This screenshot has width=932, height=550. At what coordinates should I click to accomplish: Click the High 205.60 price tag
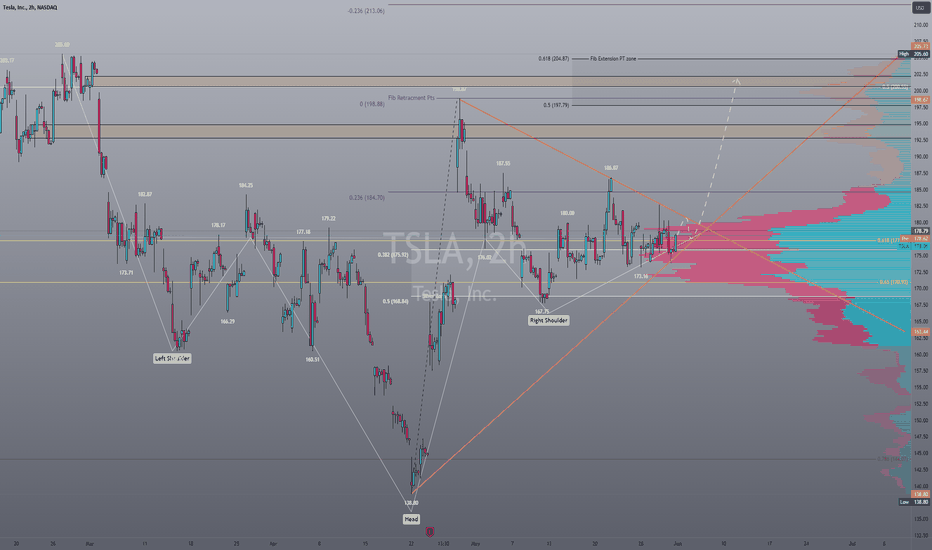[x=914, y=54]
